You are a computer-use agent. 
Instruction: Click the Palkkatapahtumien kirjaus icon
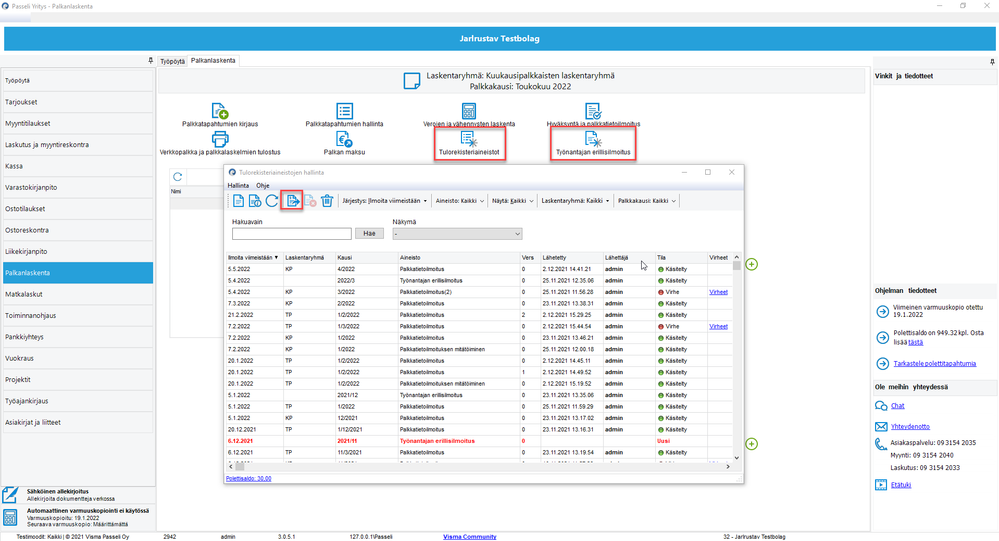[220, 111]
